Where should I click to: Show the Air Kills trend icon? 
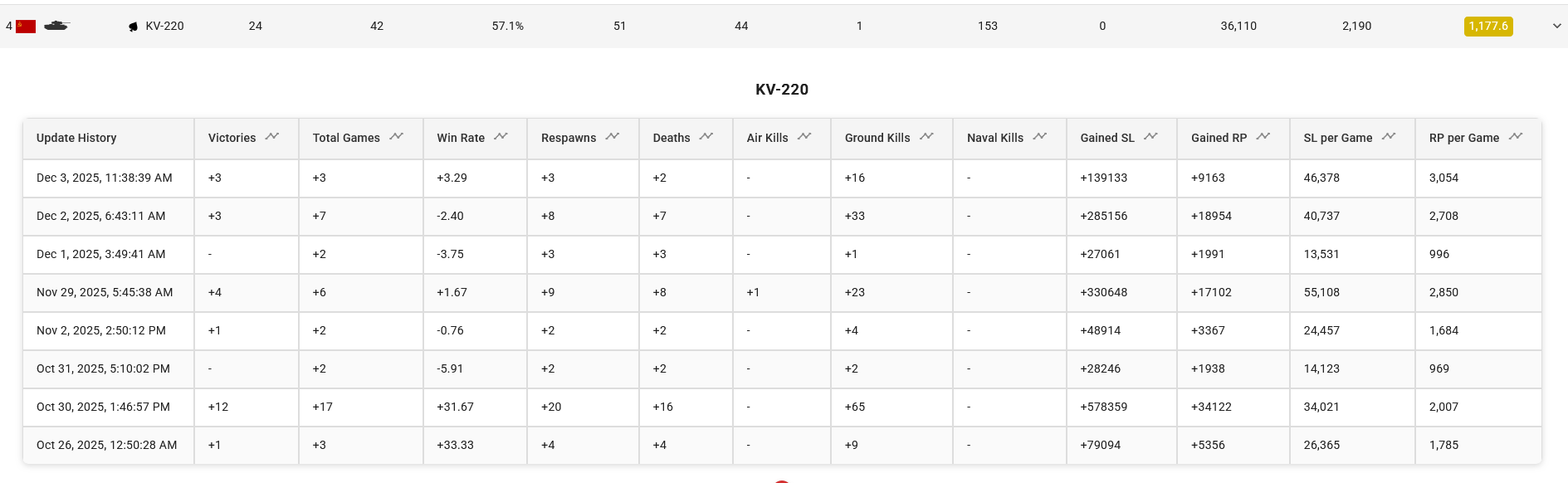point(804,137)
